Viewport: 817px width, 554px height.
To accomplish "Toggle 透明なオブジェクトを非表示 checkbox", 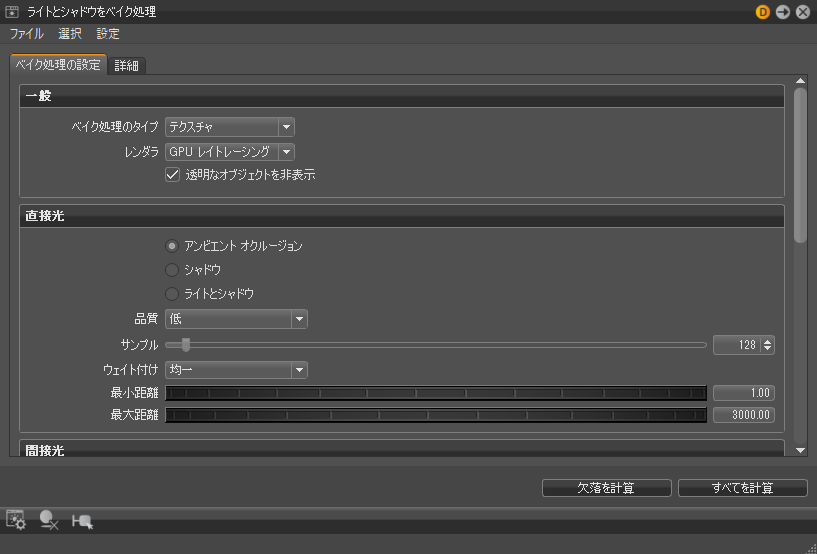I will point(172,175).
